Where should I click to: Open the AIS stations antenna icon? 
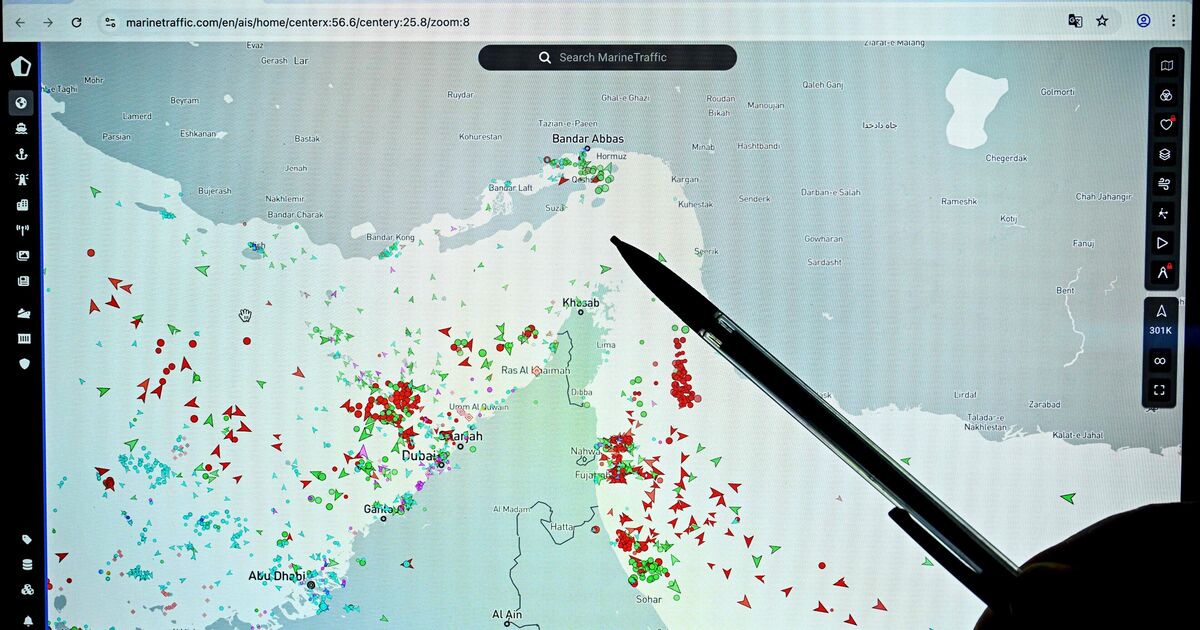click(23, 230)
